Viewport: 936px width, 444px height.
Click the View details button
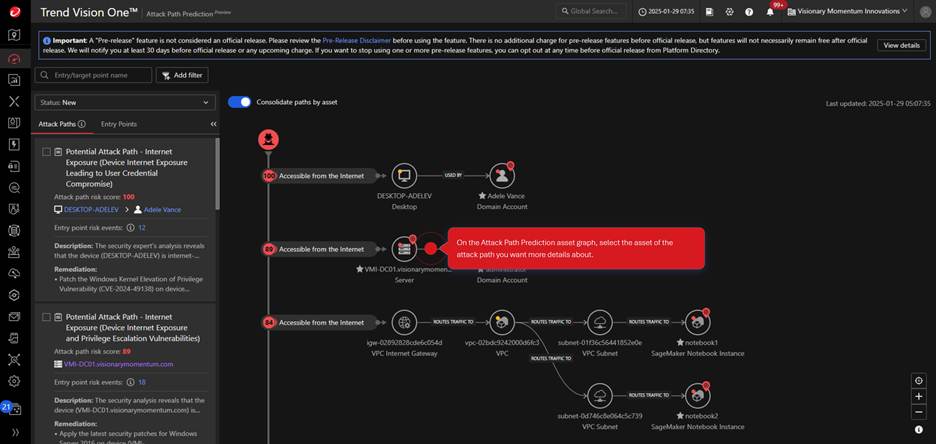(901, 45)
